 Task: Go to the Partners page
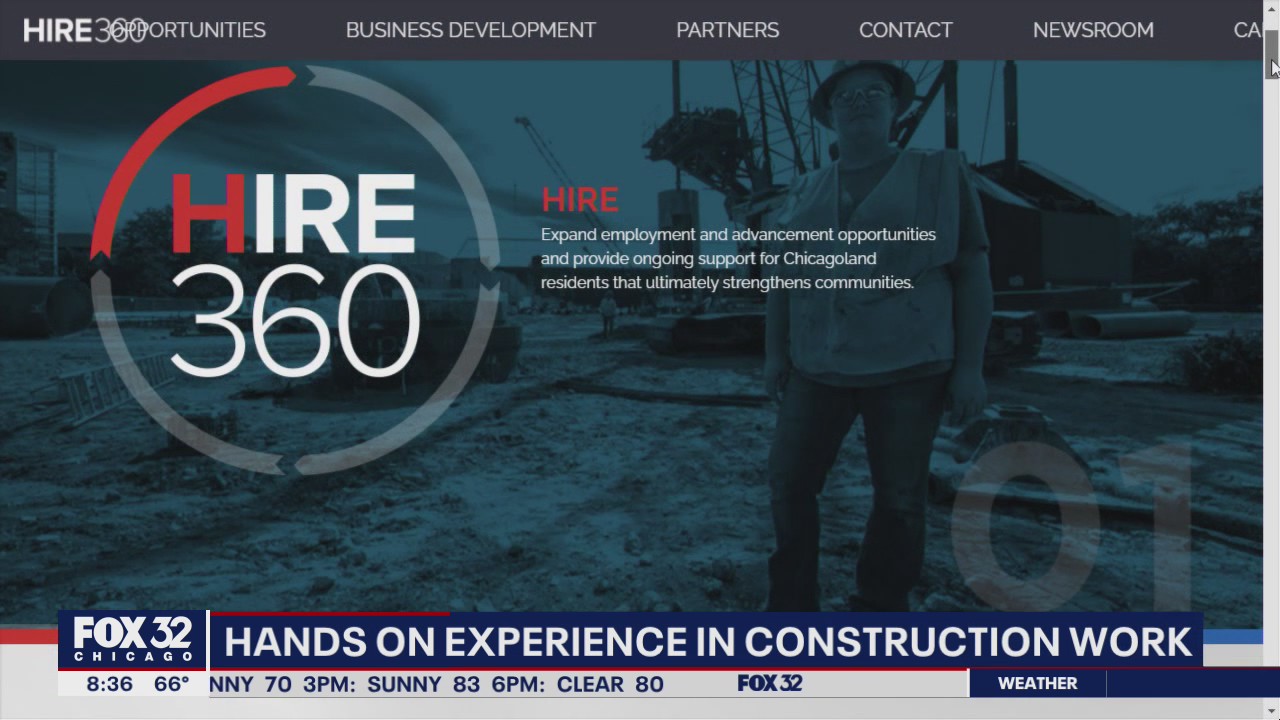[x=727, y=30]
